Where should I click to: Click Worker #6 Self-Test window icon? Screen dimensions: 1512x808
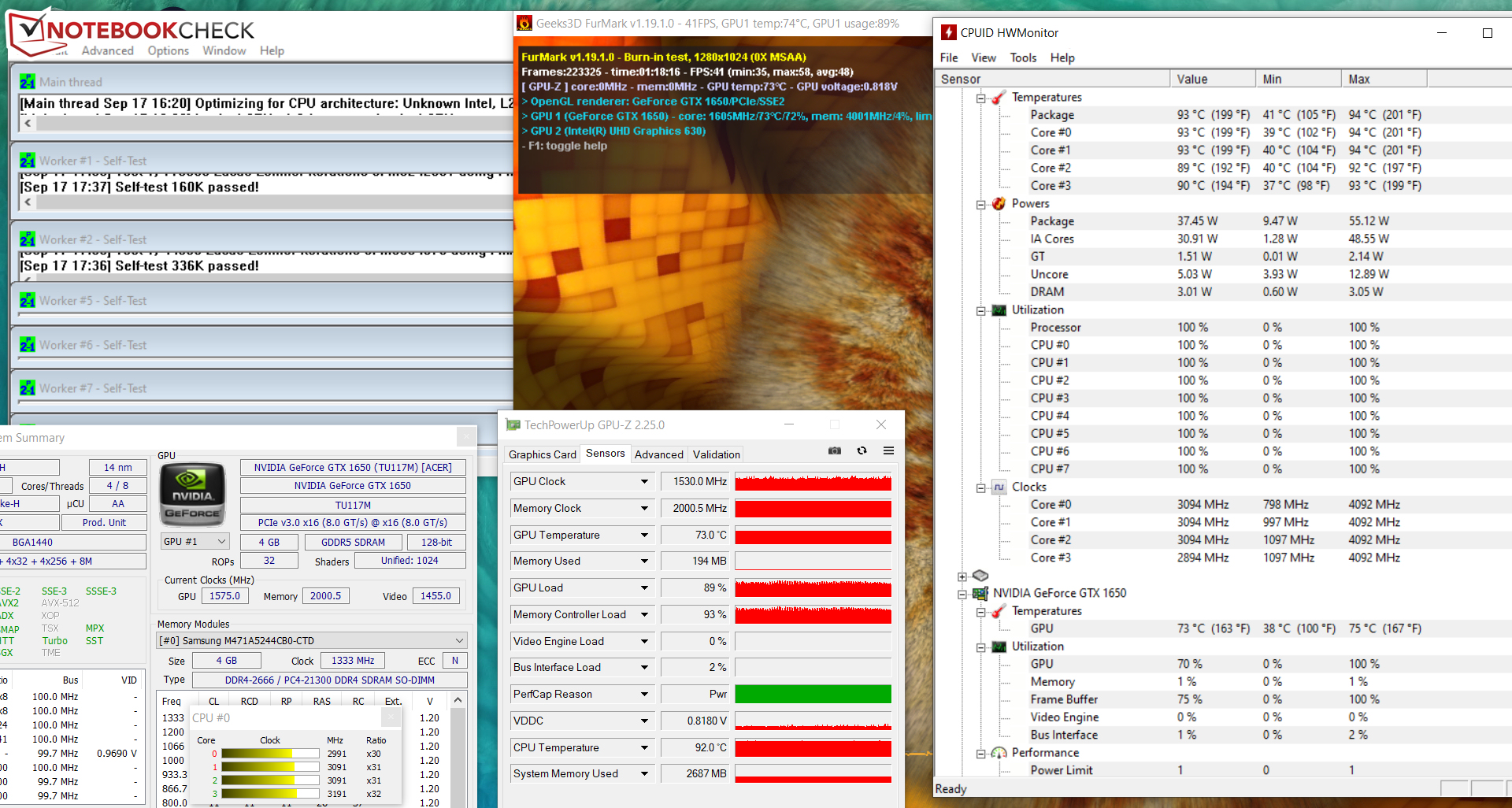click(x=28, y=345)
